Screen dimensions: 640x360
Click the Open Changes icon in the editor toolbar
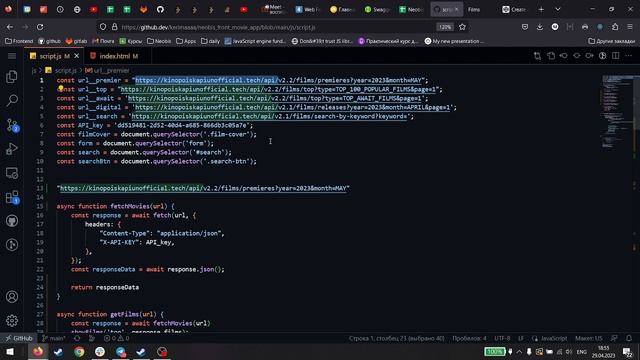pos(537,56)
